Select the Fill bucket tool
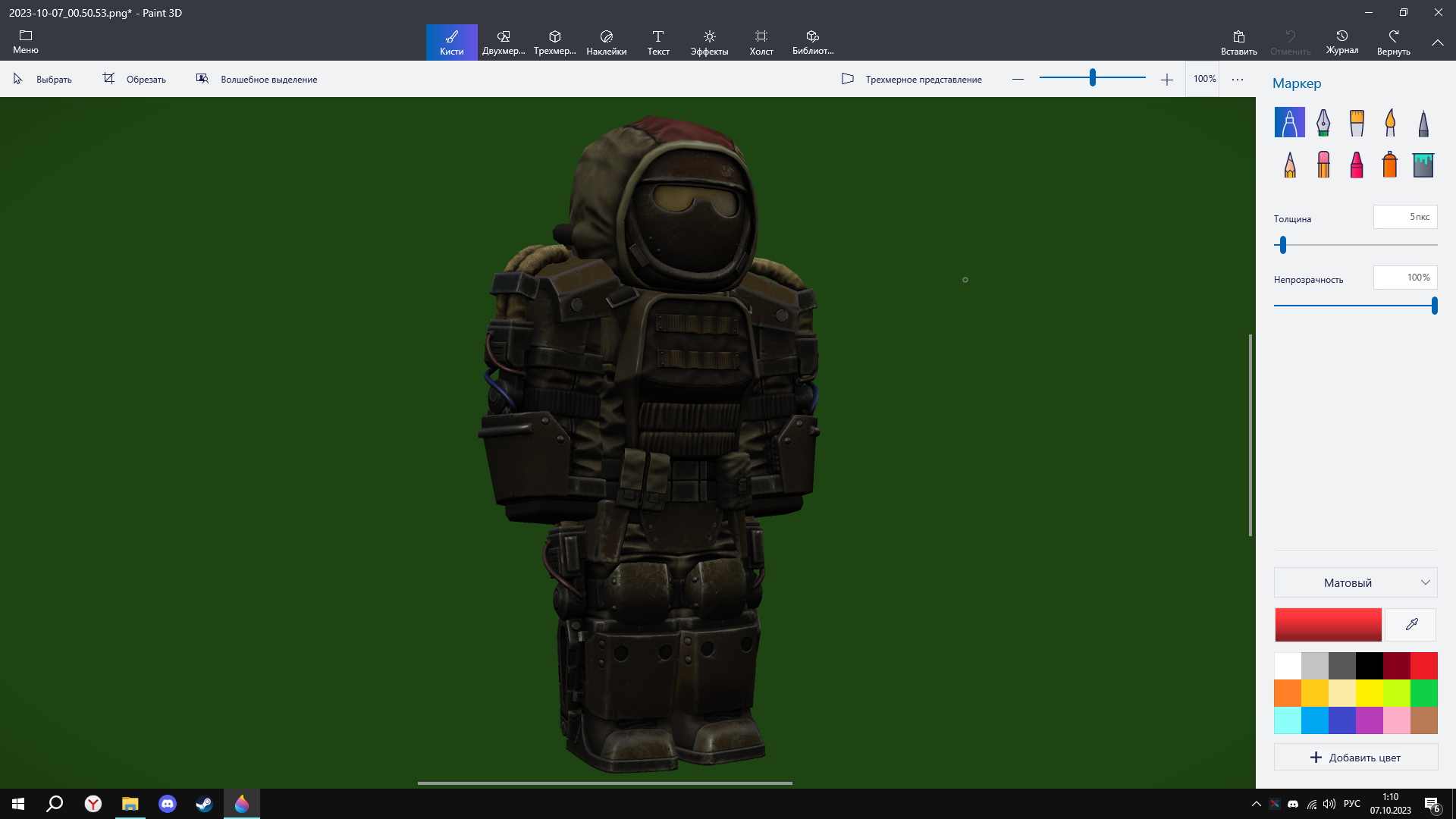Viewport: 1456px width, 819px height. coord(1423,165)
